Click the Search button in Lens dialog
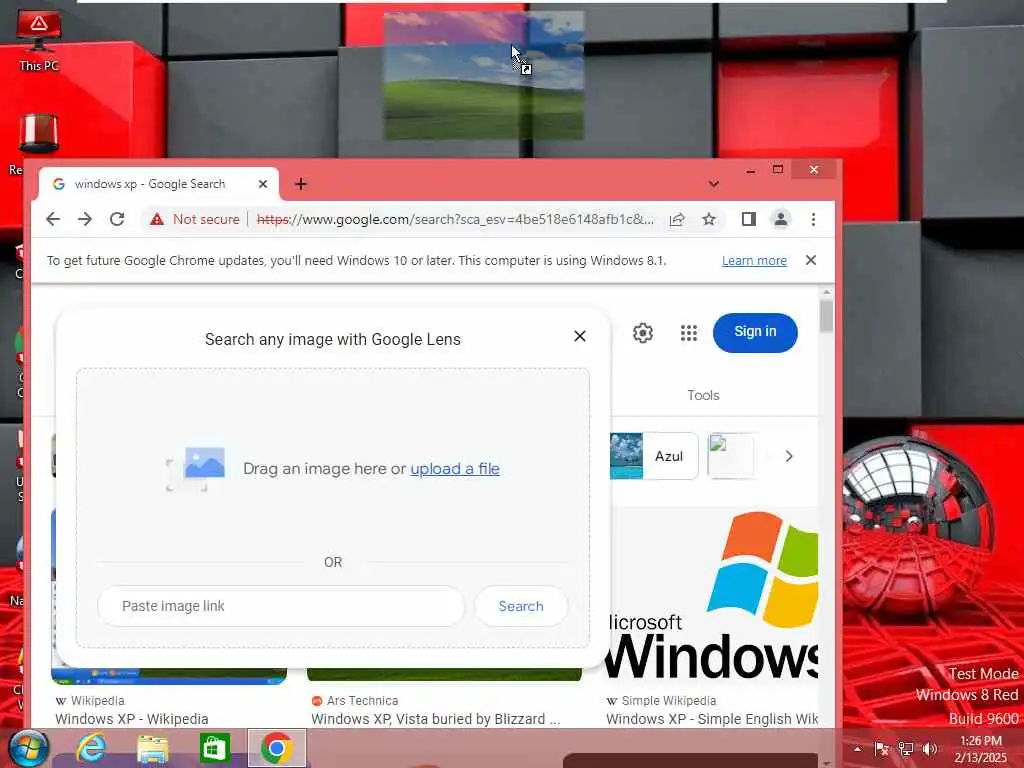This screenshot has height=768, width=1024. tap(521, 606)
